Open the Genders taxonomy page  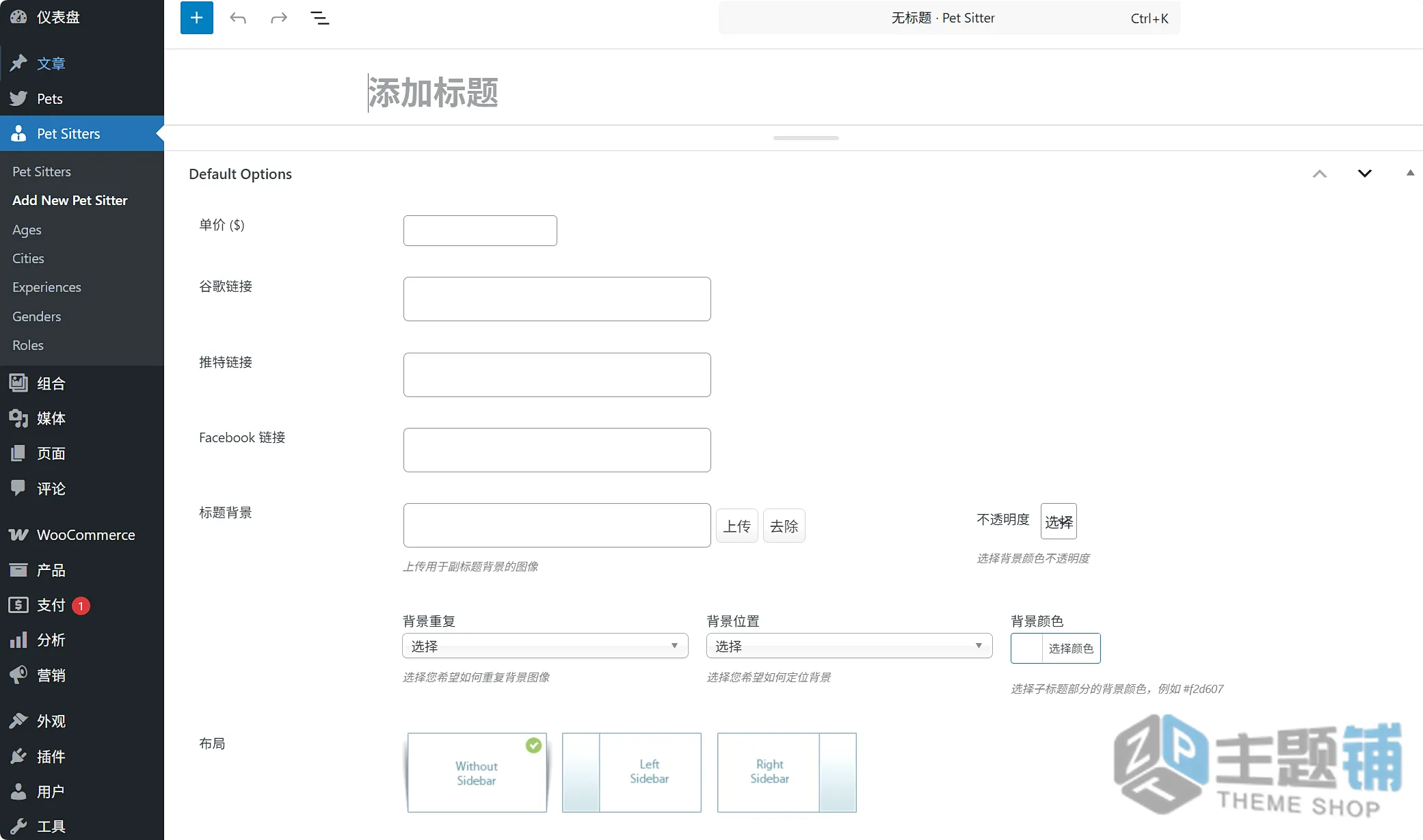37,316
